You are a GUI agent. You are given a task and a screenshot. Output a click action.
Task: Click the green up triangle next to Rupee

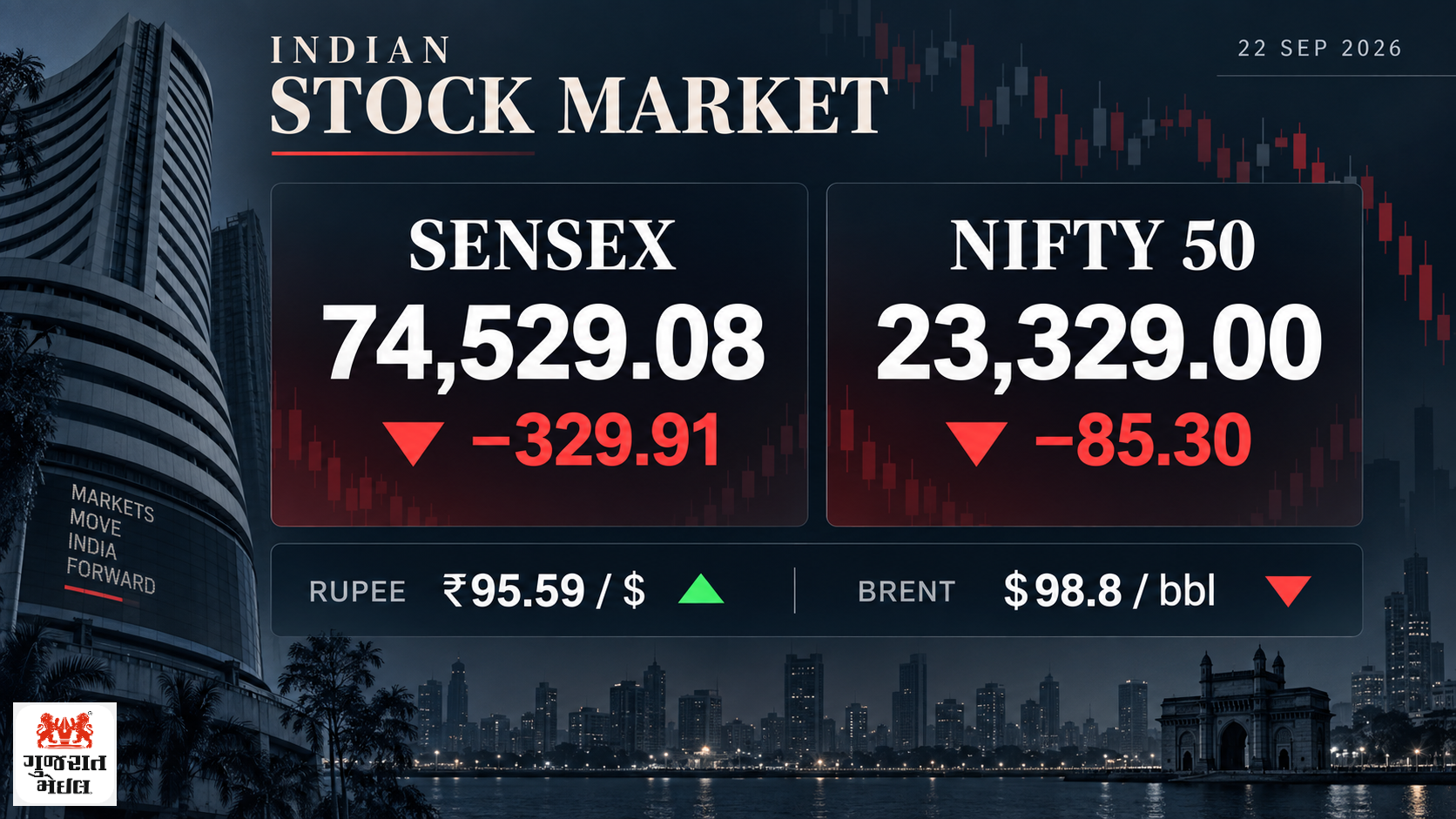(x=701, y=589)
